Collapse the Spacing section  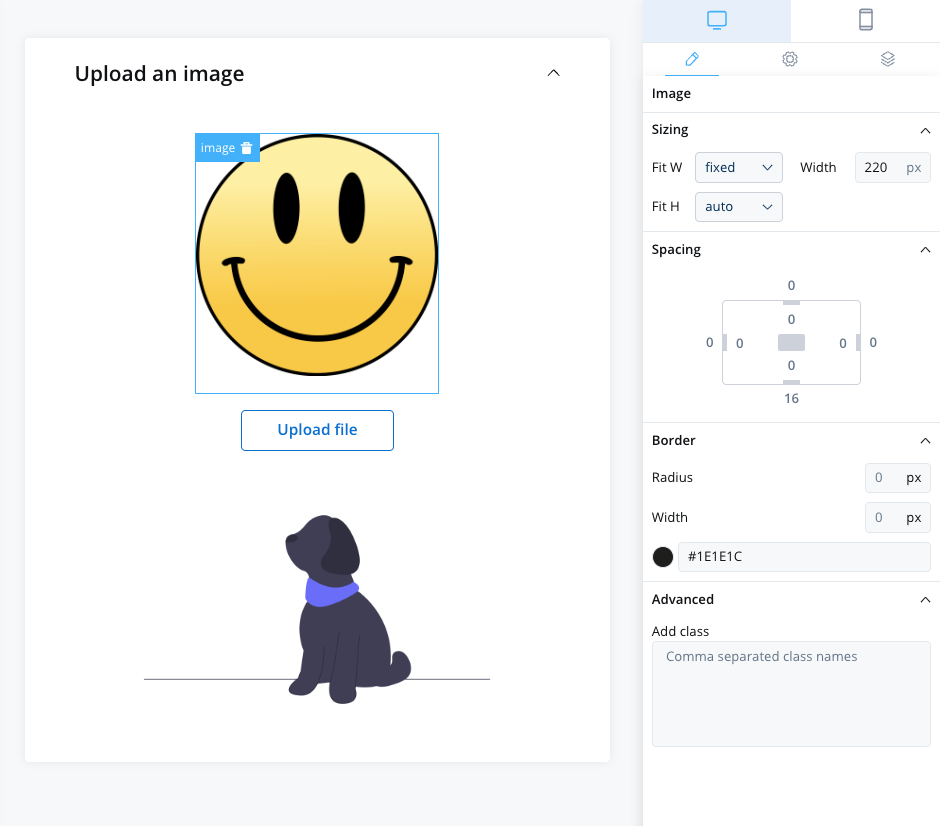coord(925,250)
